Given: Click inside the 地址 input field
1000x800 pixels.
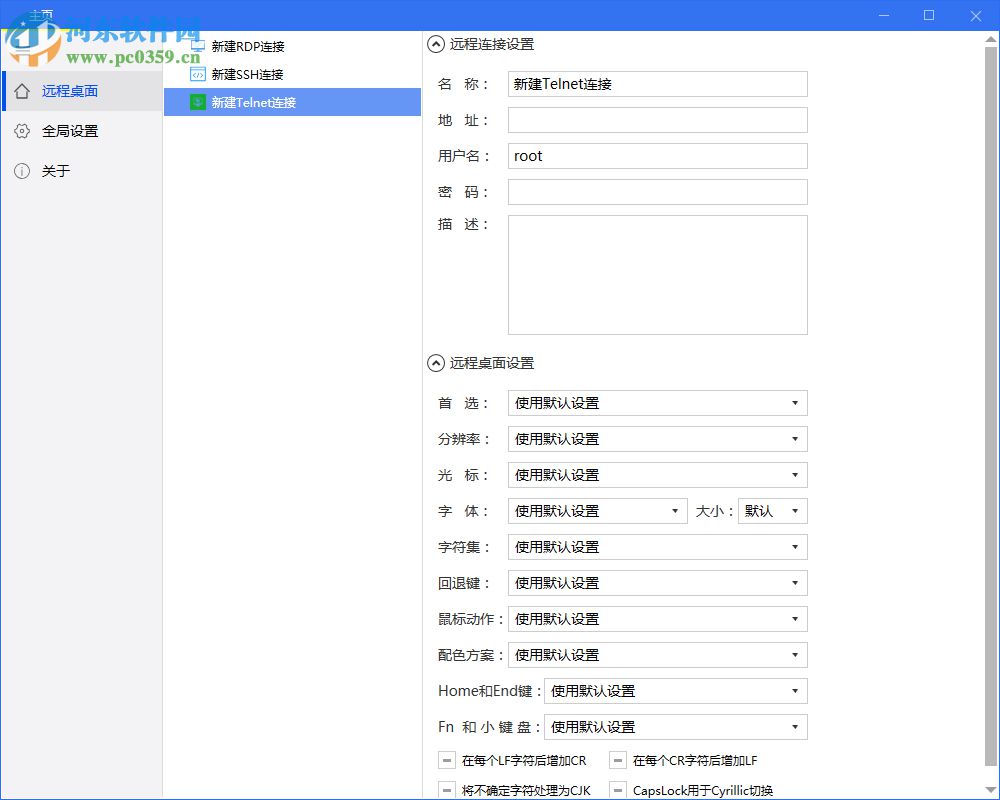Looking at the screenshot, I should pyautogui.click(x=657, y=119).
